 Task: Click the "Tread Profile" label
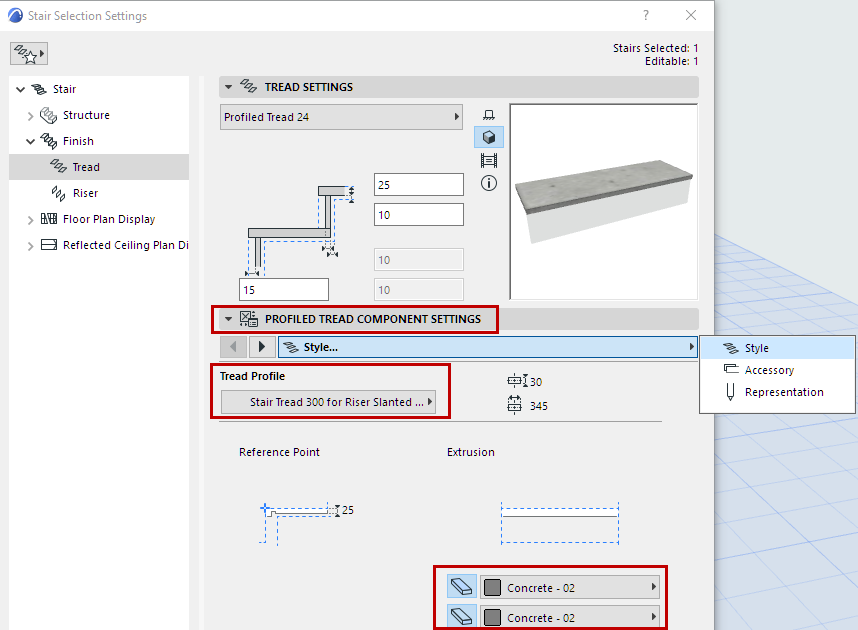pyautogui.click(x=252, y=376)
